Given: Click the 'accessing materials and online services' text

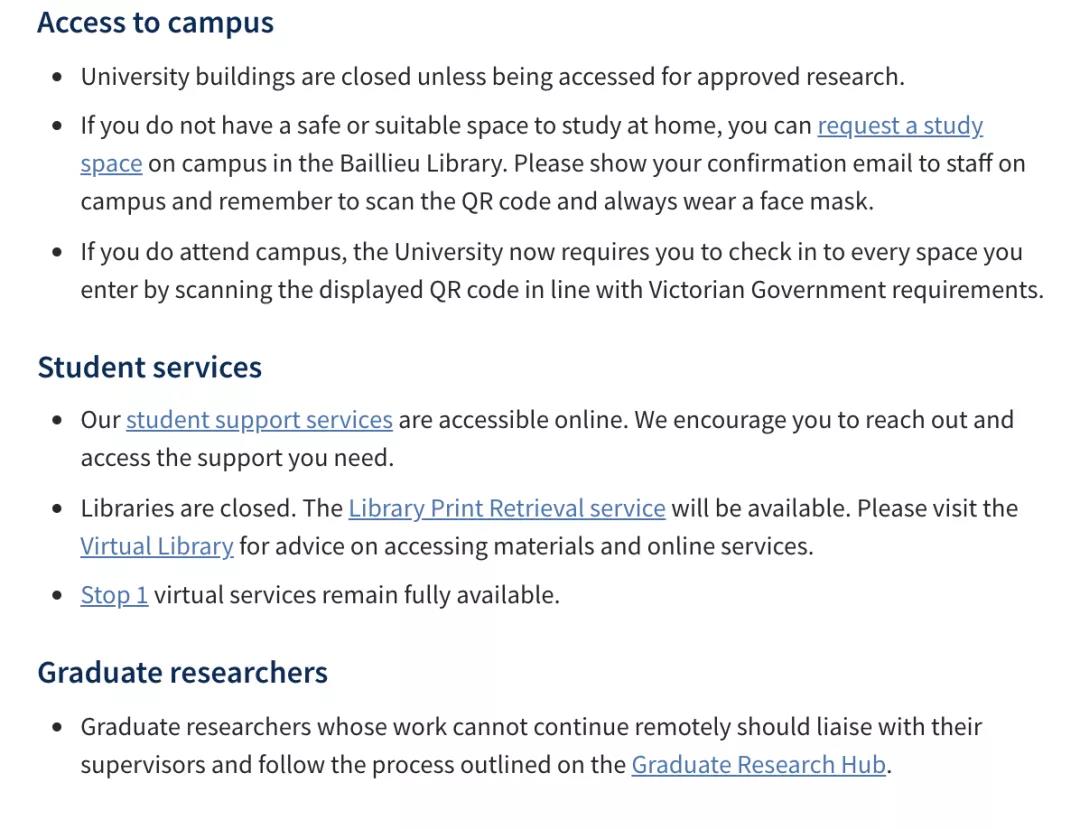Looking at the screenshot, I should pyautogui.click(x=599, y=546).
